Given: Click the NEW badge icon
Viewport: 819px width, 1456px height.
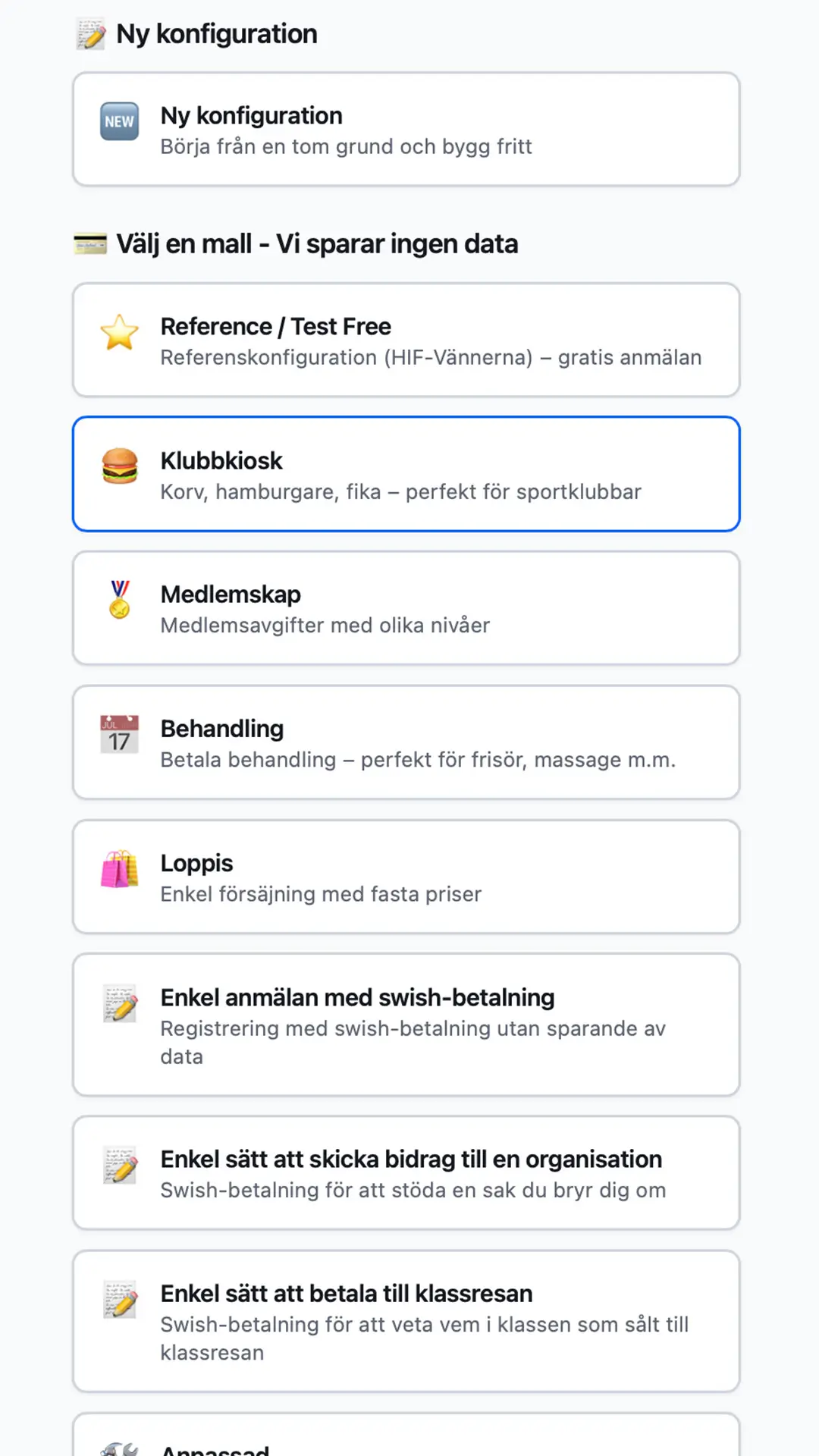Looking at the screenshot, I should coord(120,121).
